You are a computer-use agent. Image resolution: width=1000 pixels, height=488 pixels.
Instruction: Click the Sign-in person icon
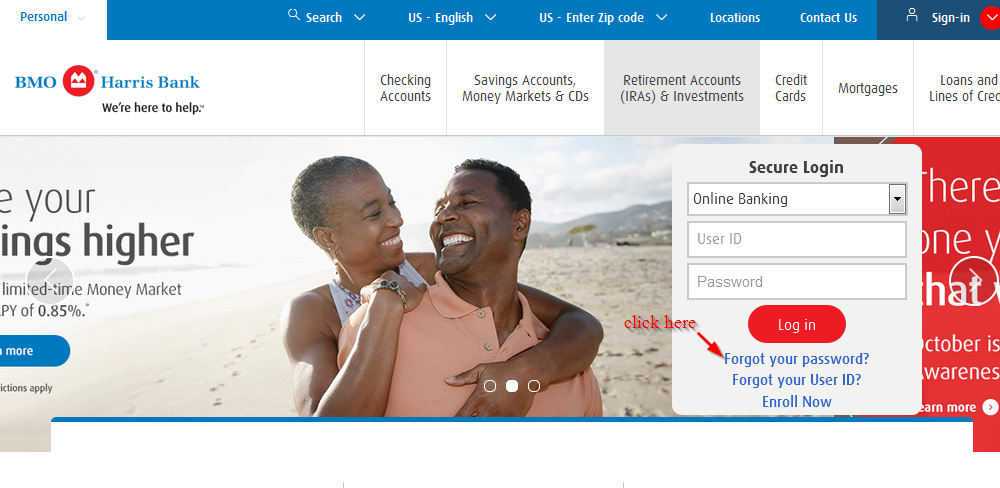pos(912,15)
